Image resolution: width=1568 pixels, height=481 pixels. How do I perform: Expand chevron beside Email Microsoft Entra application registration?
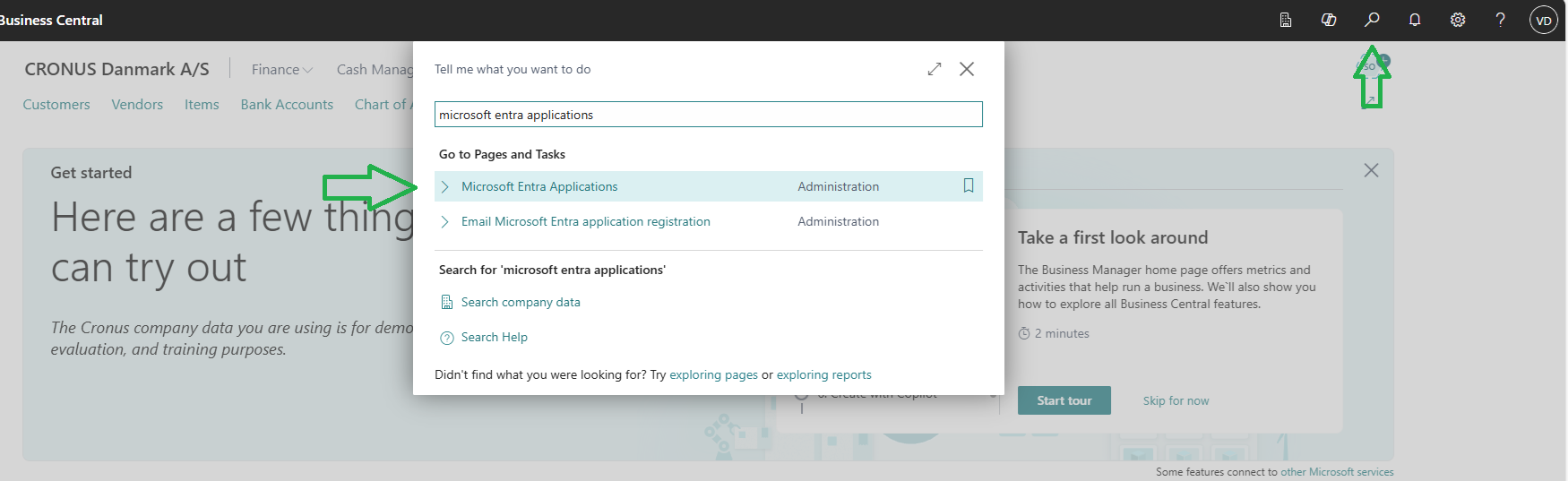tap(445, 221)
